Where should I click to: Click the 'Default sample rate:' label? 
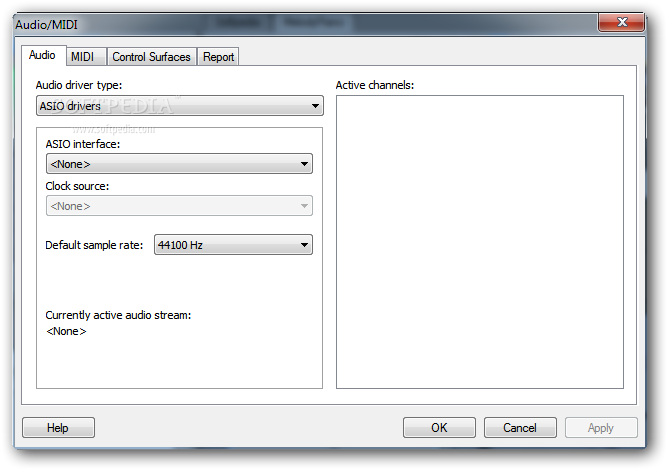click(94, 245)
